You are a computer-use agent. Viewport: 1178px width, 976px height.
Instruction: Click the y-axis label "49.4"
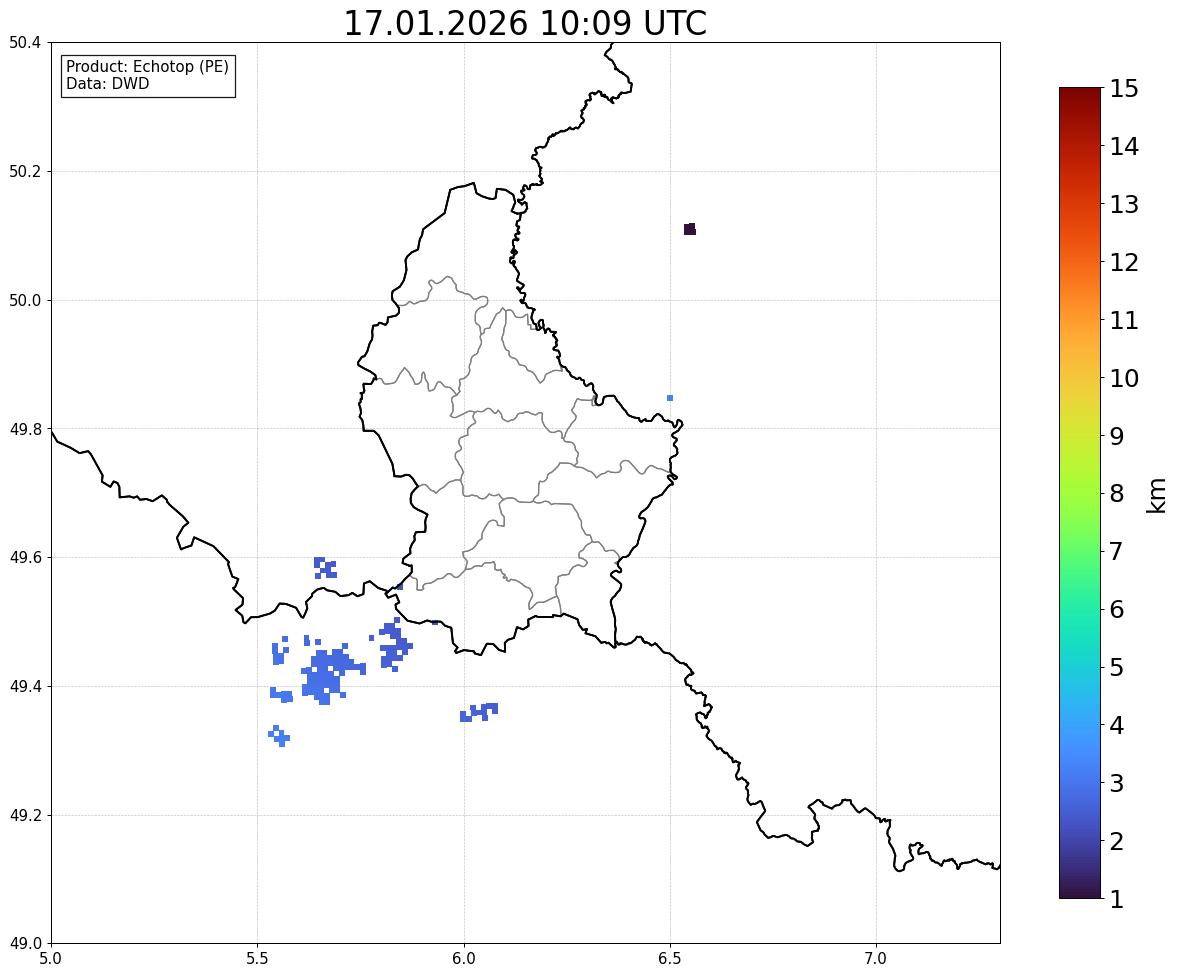pos(24,687)
